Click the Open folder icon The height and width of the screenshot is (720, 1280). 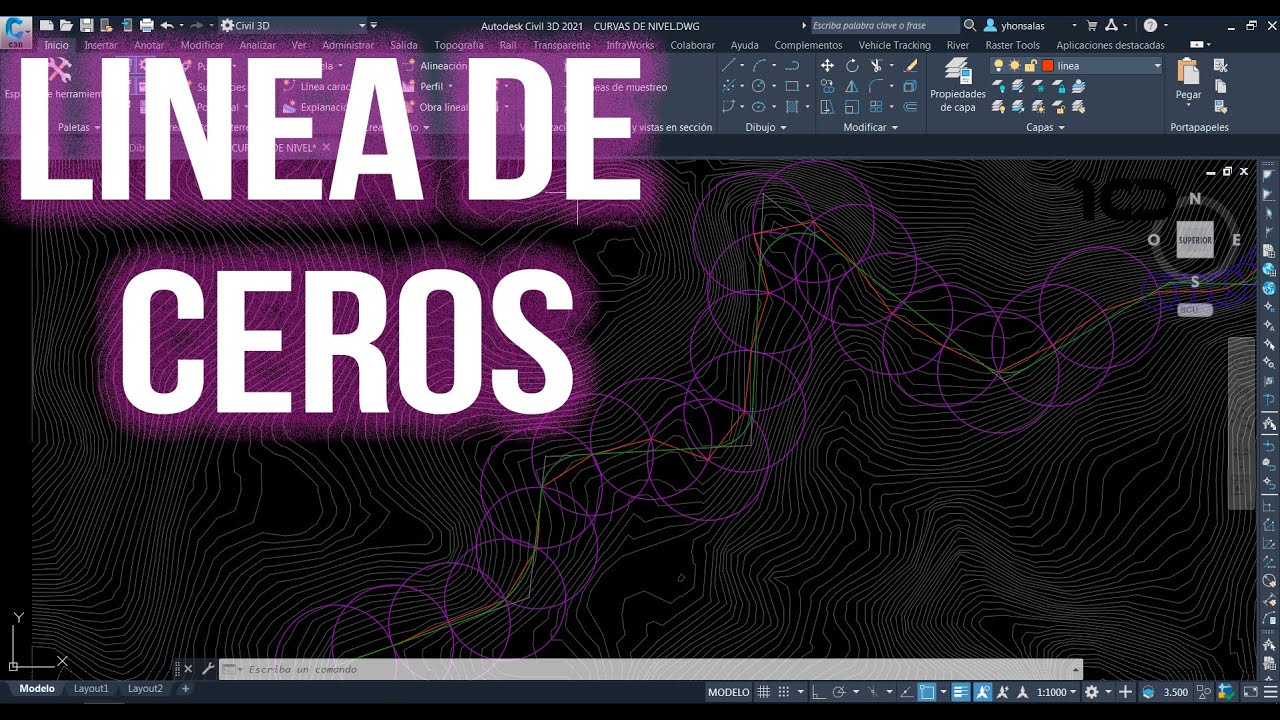click(66, 25)
